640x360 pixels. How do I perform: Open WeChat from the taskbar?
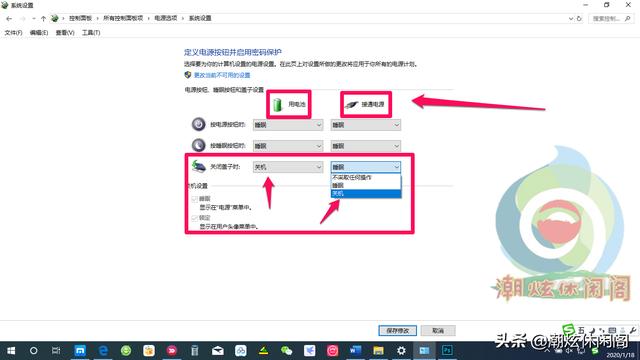(287, 351)
